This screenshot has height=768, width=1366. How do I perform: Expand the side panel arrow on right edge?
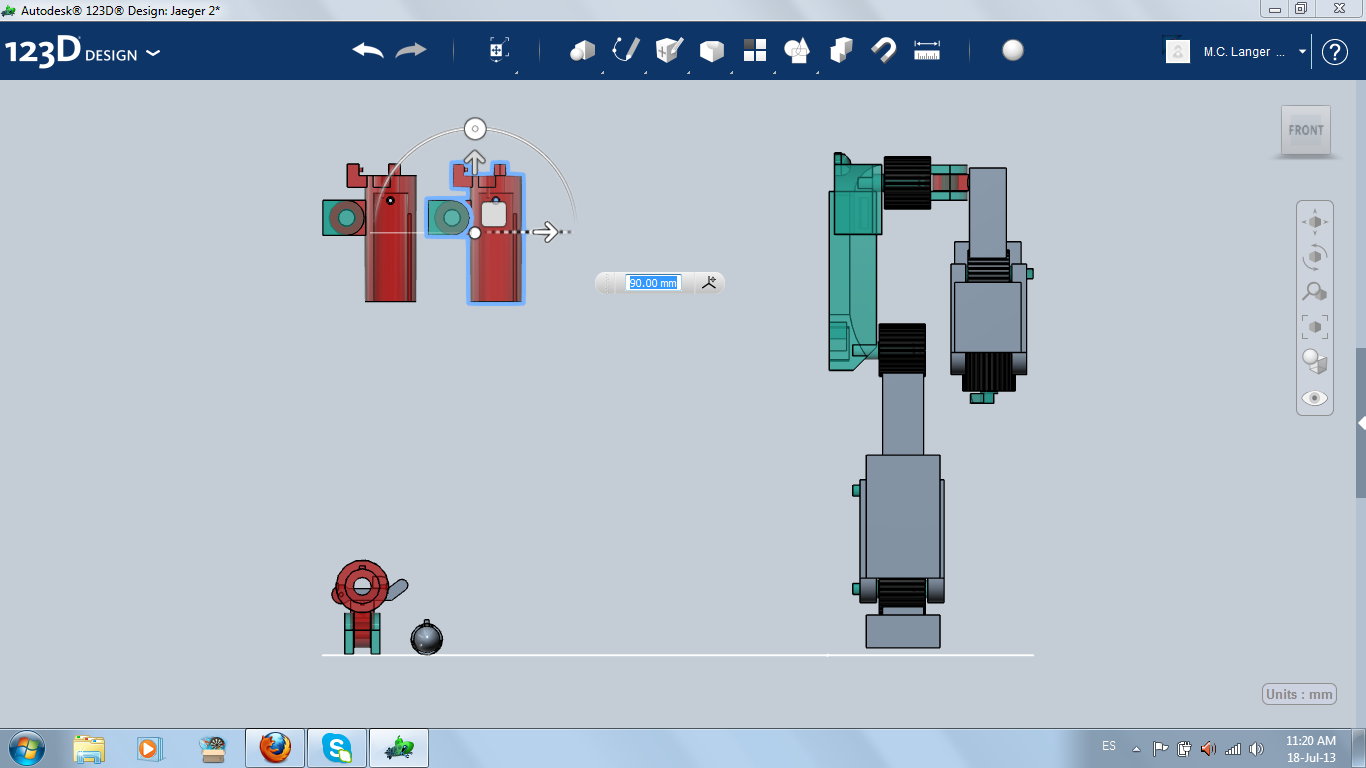coord(1361,423)
